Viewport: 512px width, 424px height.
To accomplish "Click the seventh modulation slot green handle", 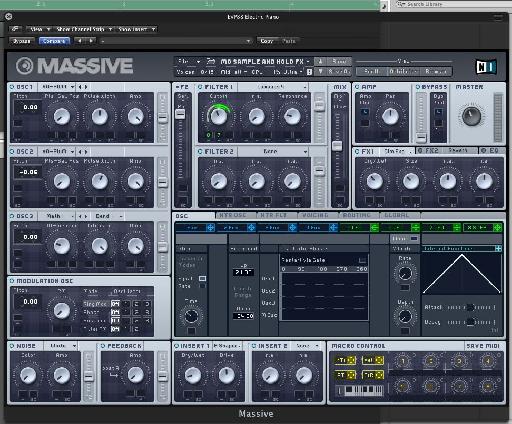I will pyautogui.click(x=457, y=228).
